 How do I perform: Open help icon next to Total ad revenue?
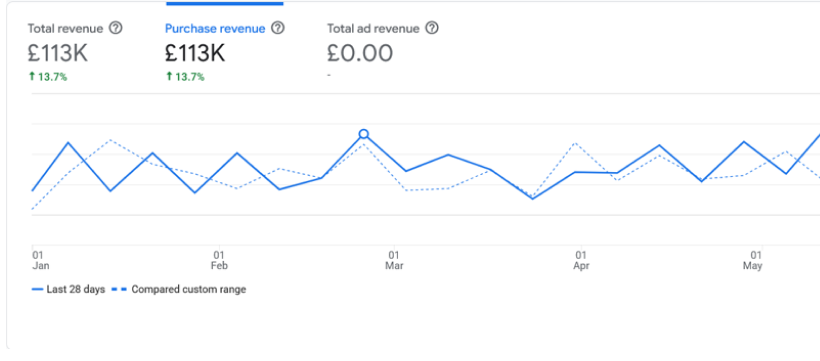tap(431, 28)
